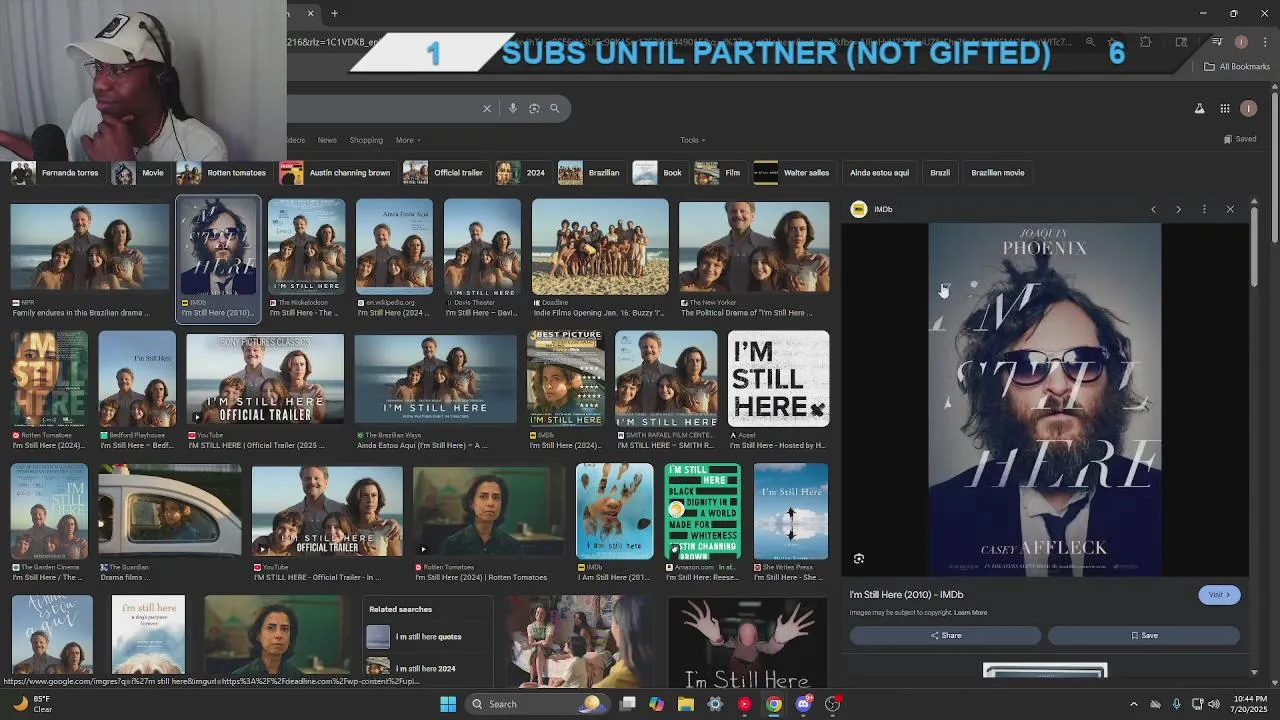The width and height of the screenshot is (1280, 720).
Task: Launch Google Chrome from taskbar
Action: pos(774,704)
